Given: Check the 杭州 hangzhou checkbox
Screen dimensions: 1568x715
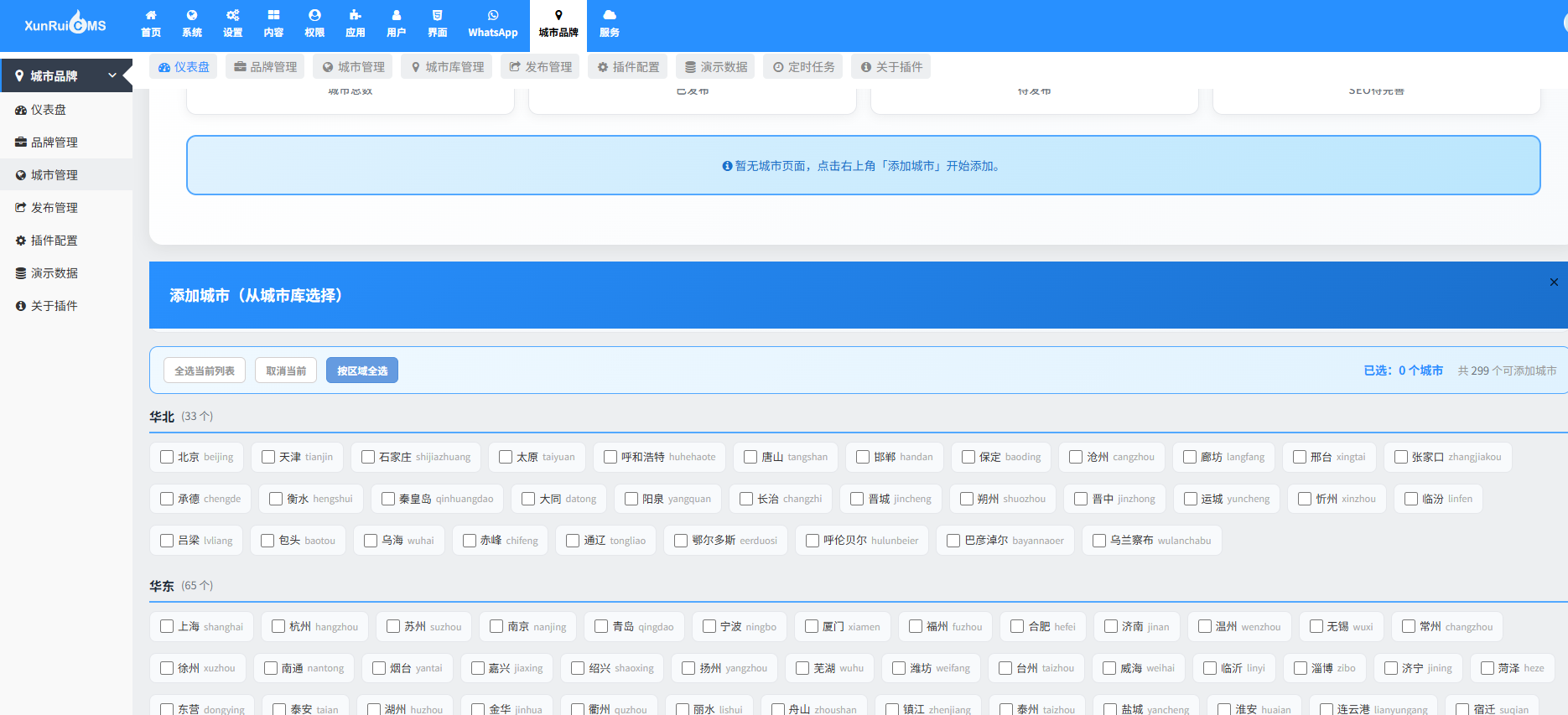Looking at the screenshot, I should 278,626.
